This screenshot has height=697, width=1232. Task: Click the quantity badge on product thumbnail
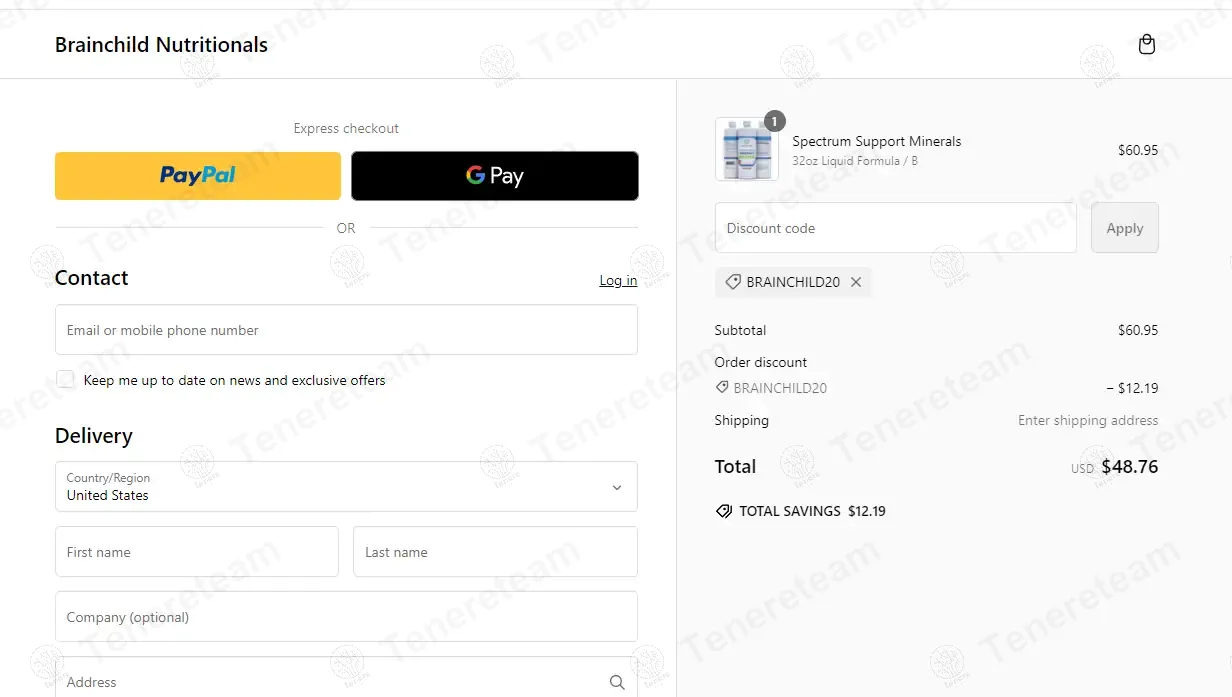point(774,121)
